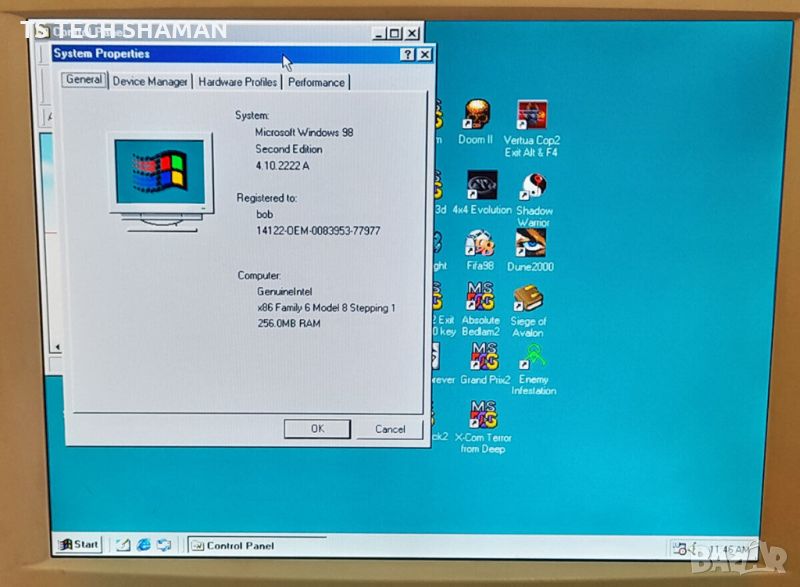Close the System Properties dialog
Screen dimensions: 800x587
coord(424,55)
